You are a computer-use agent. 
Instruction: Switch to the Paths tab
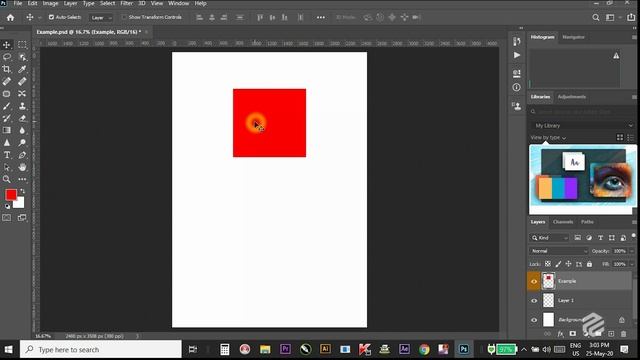click(x=587, y=222)
